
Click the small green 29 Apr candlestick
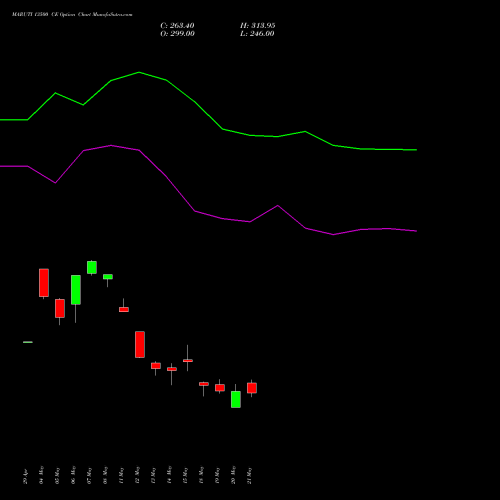(x=28, y=342)
